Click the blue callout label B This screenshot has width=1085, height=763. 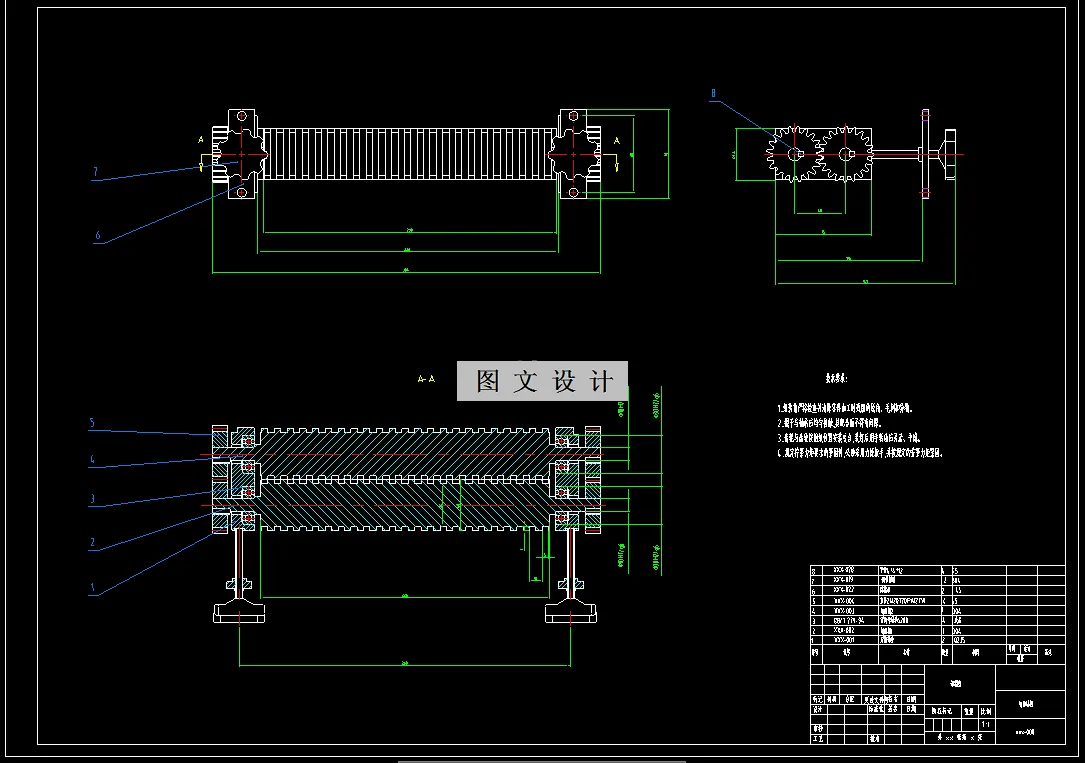713,93
